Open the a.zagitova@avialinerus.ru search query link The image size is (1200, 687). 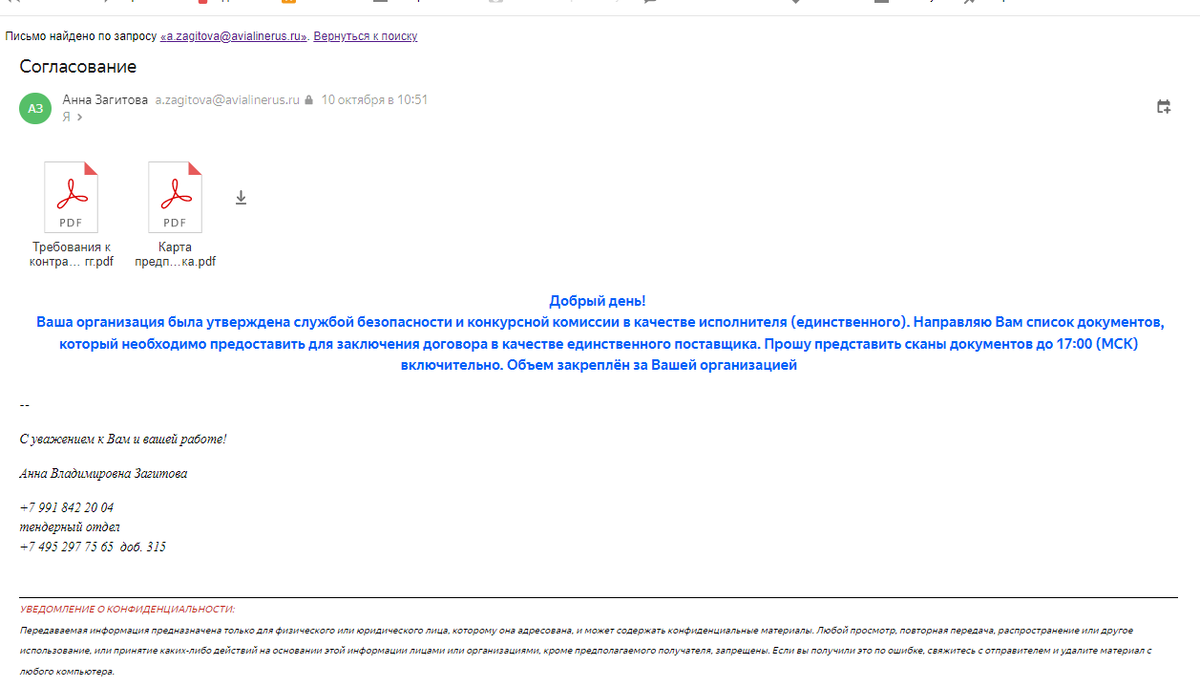coord(234,36)
